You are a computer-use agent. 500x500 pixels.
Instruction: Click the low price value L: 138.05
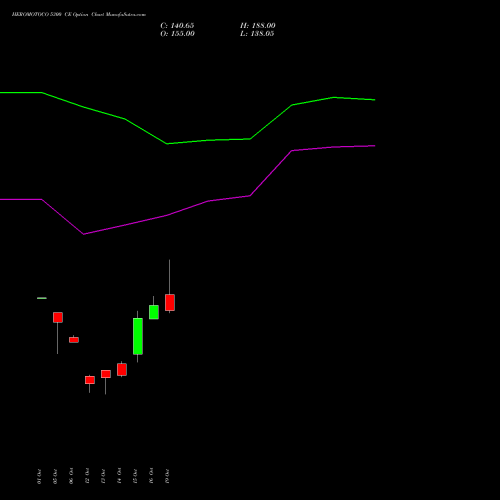(257, 34)
